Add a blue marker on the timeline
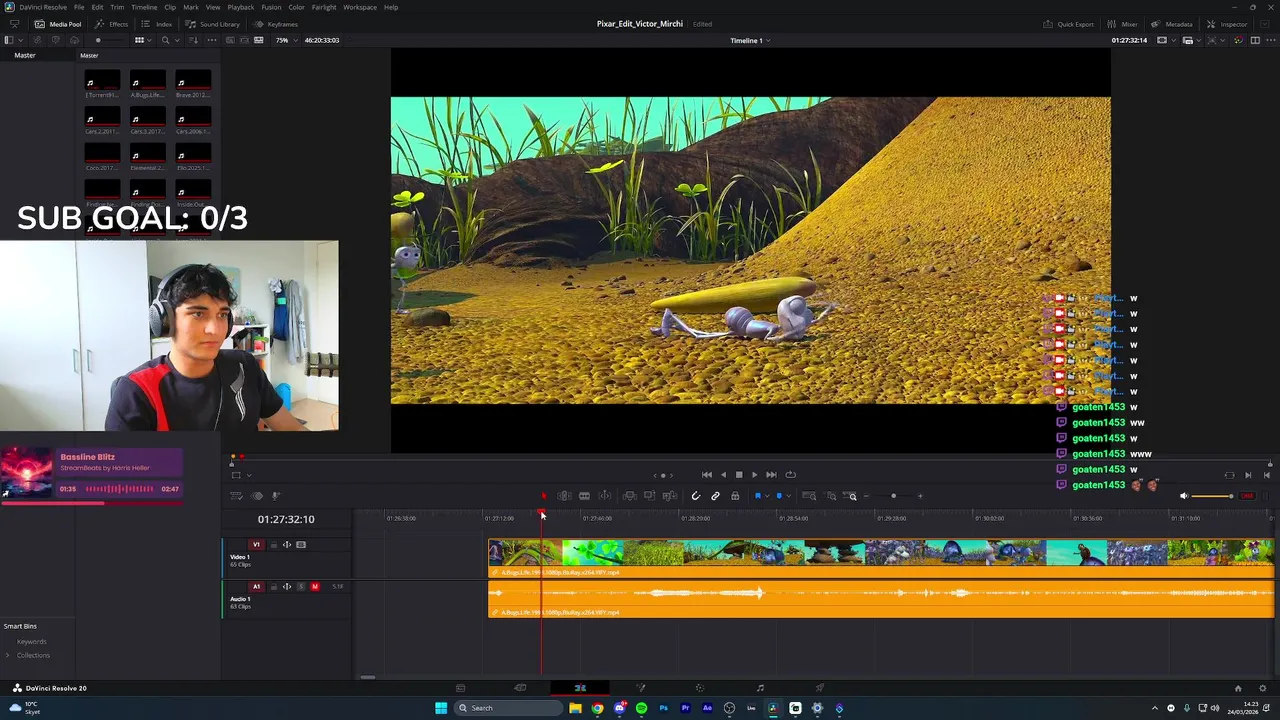The image size is (1280, 720). [779, 496]
